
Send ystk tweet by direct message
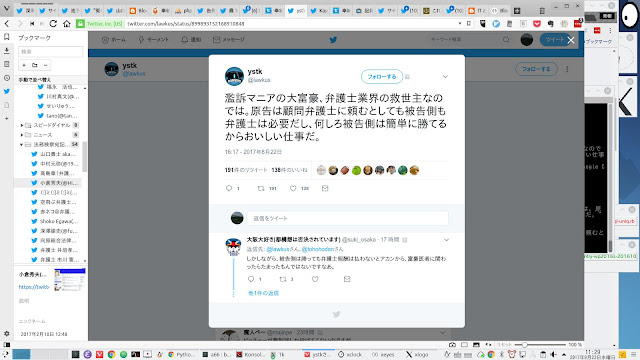coord(325,188)
